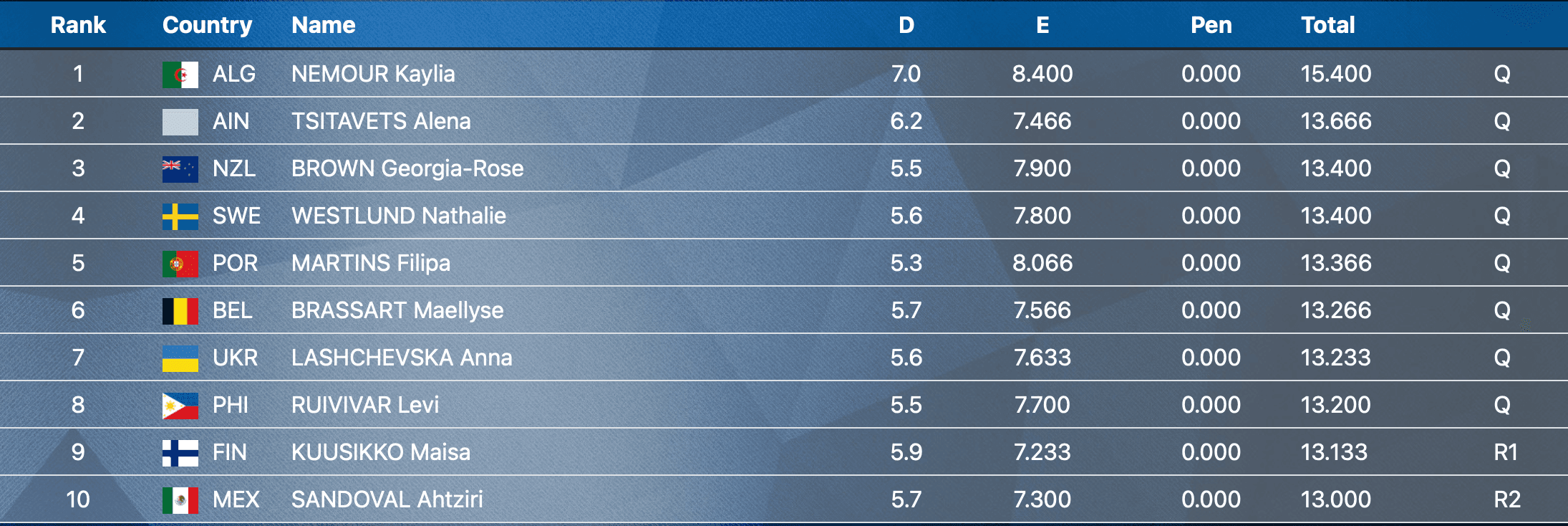
Task: Select gymnast BROWN Georgia-Rose
Action: tap(407, 168)
